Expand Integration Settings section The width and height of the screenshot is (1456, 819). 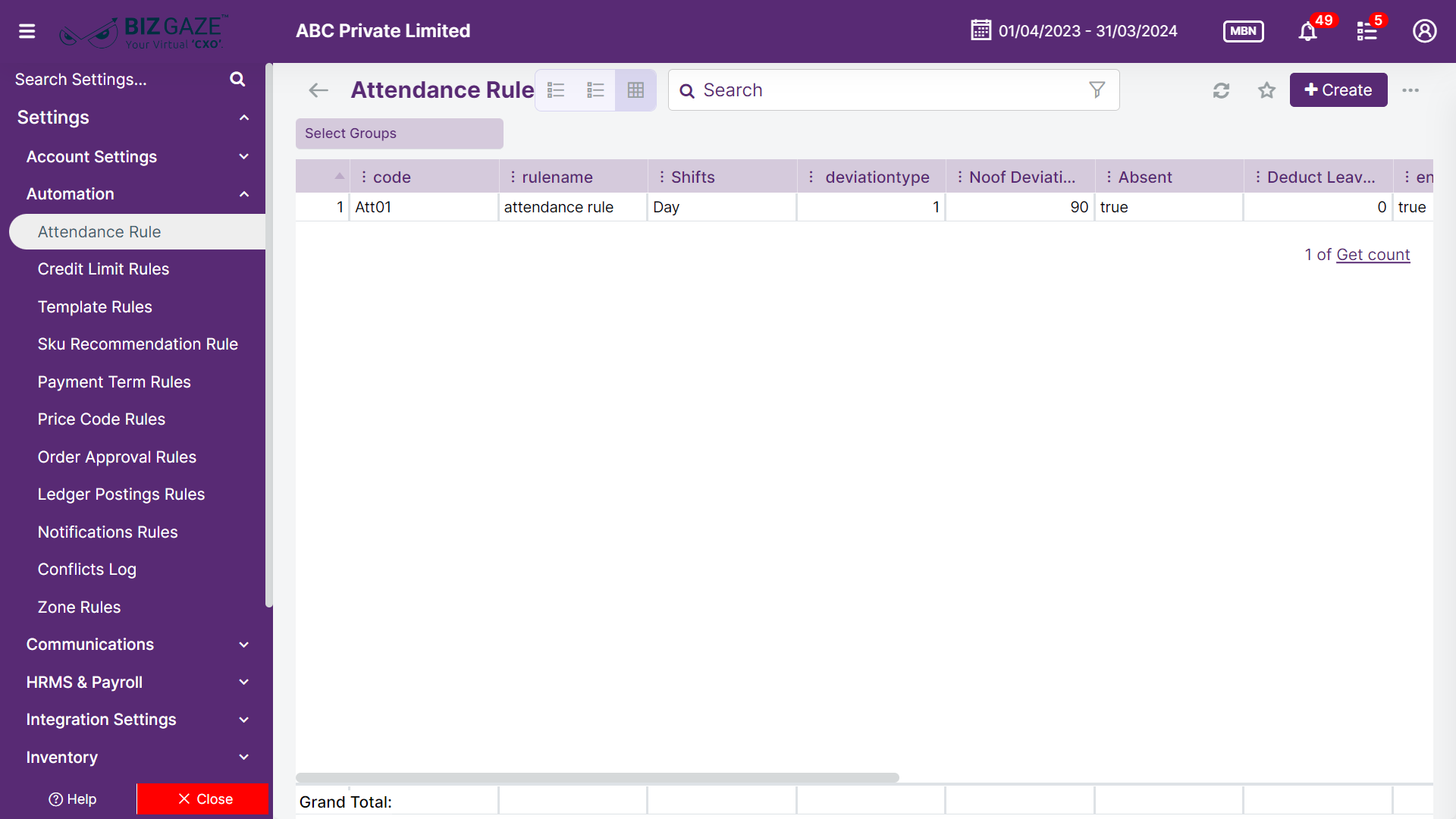tap(243, 720)
